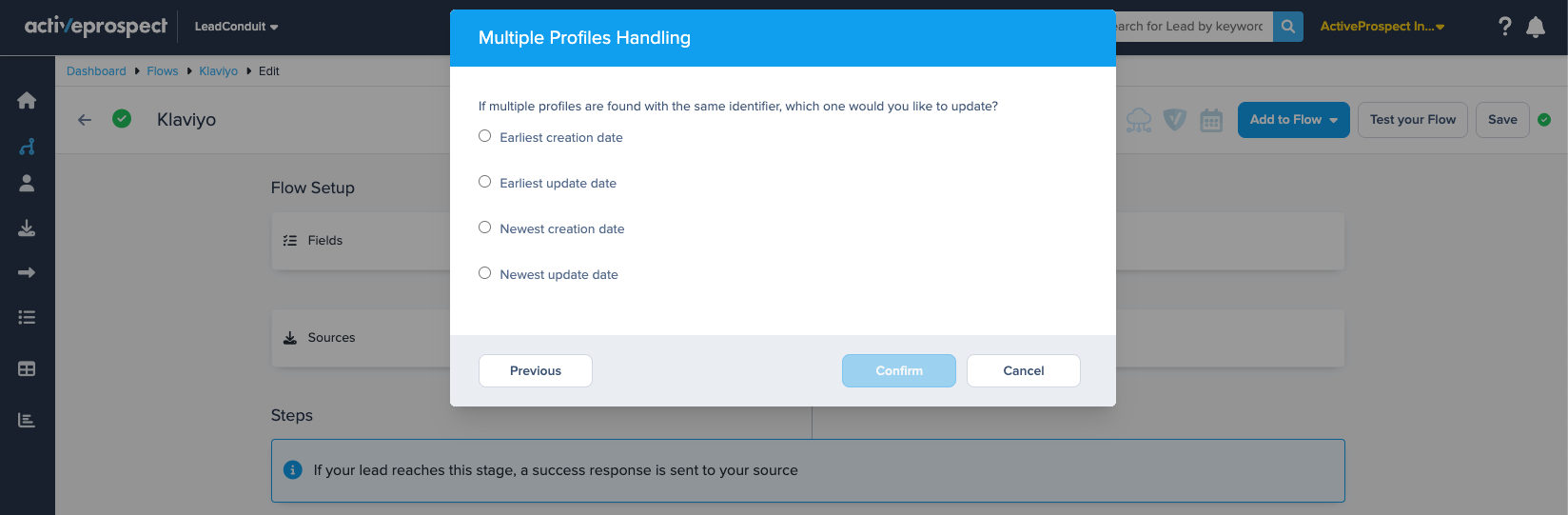Expand the ActiveProspect account dropdown
Viewport: 1568px width, 515px height.
point(1382,27)
